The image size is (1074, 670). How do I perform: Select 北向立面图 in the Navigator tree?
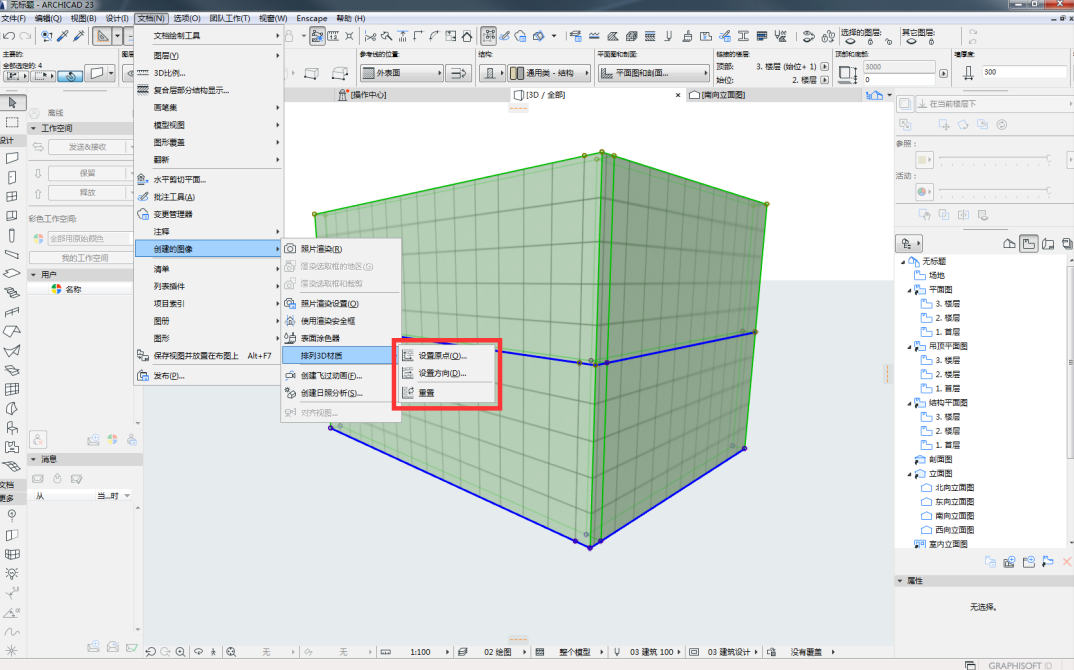click(x=954, y=488)
